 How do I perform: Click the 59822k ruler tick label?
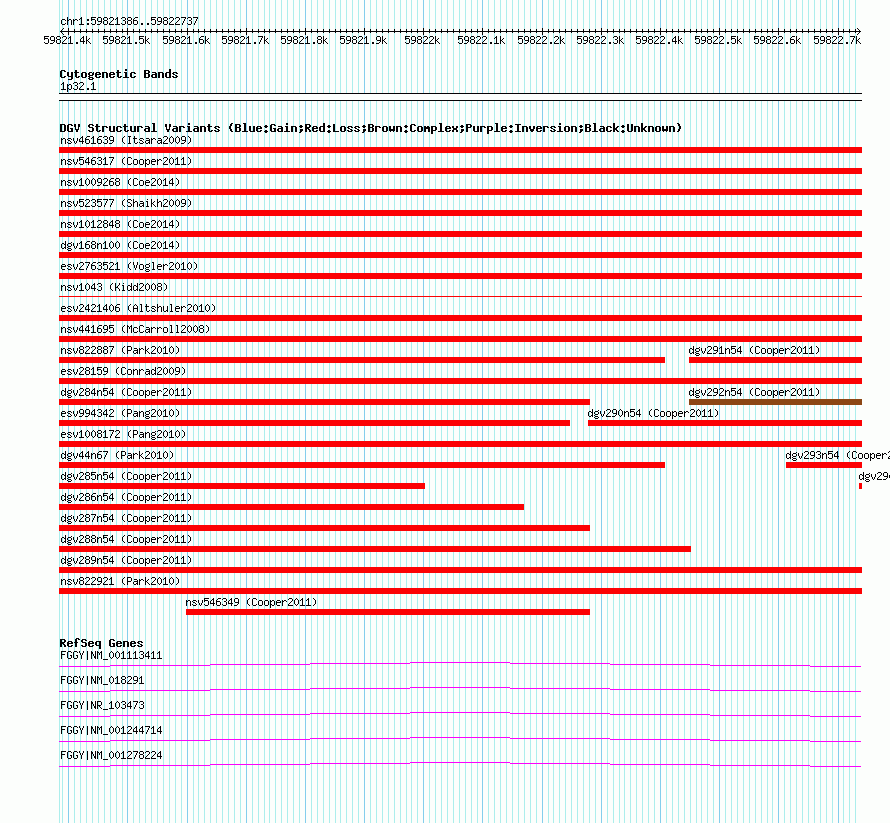coord(422,40)
